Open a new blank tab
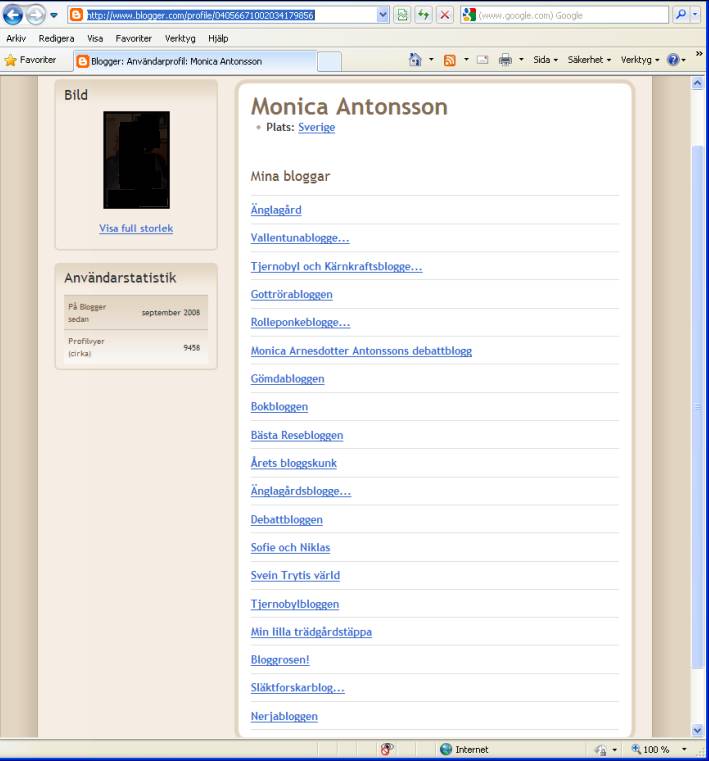The image size is (709, 761). pos(330,62)
